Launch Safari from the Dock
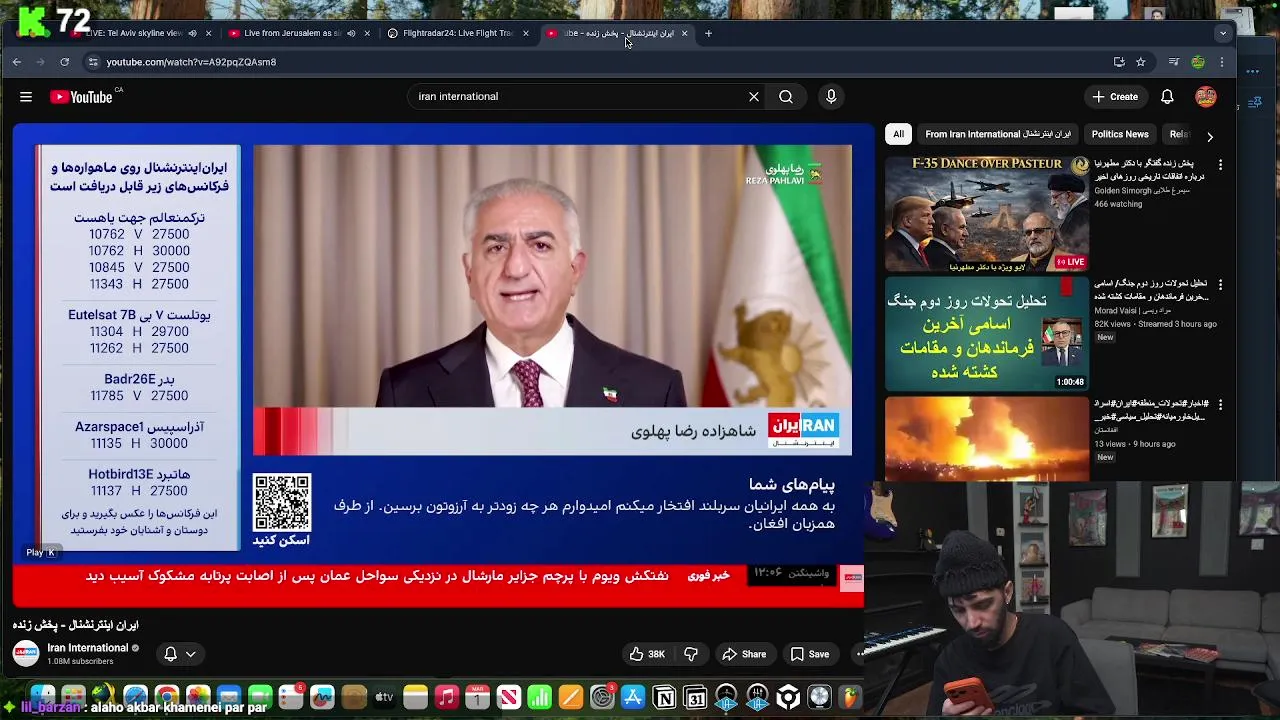This screenshot has height=720, width=1280. [136, 697]
